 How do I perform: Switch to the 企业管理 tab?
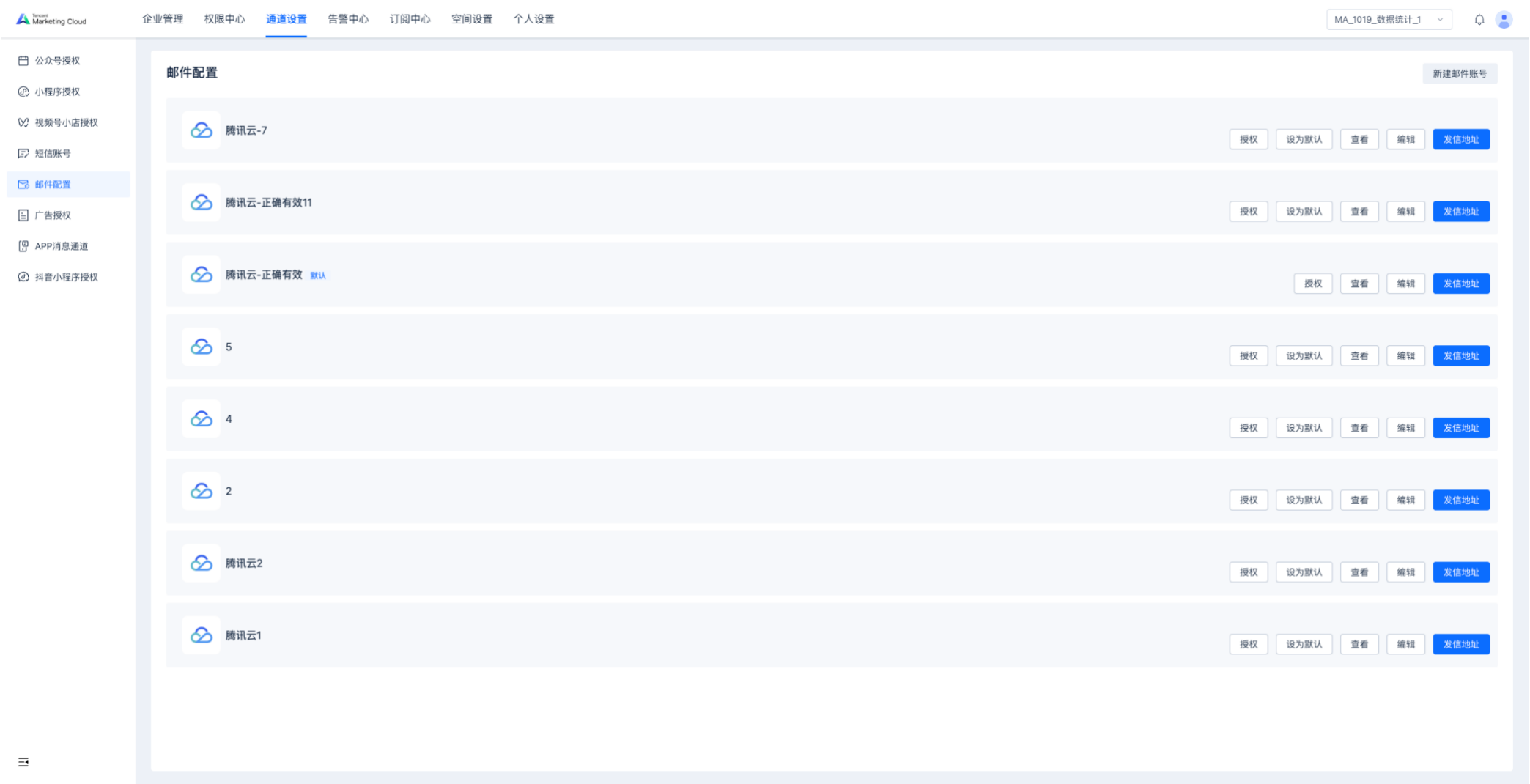point(163,19)
